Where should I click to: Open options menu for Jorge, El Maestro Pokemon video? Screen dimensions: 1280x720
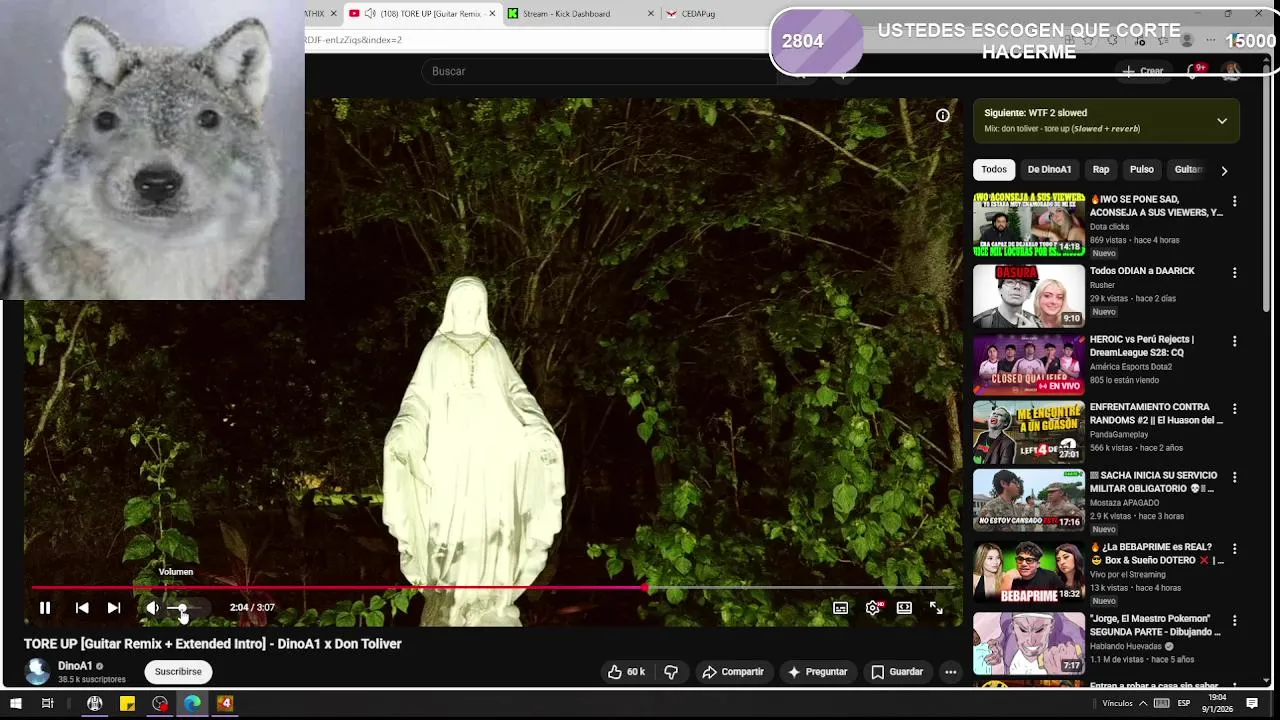click(1234, 620)
